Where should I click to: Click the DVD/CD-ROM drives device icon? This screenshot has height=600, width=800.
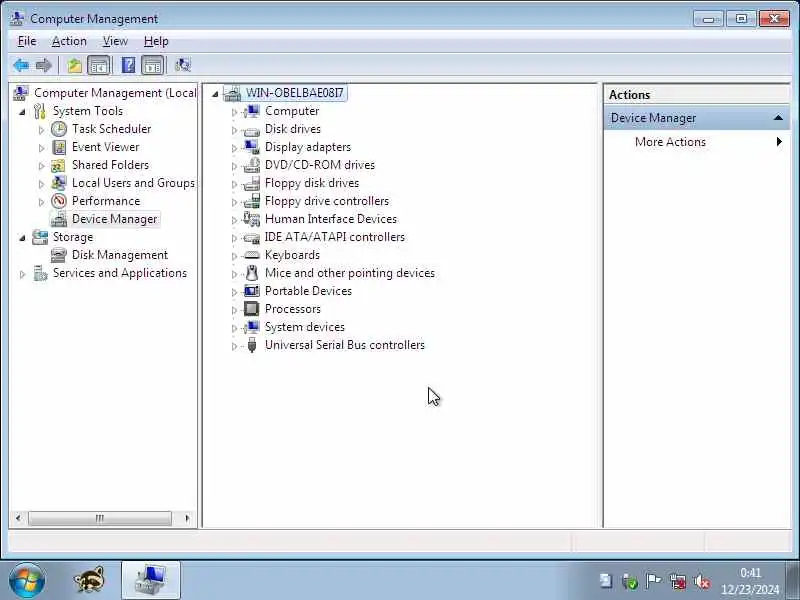pyautogui.click(x=252, y=165)
